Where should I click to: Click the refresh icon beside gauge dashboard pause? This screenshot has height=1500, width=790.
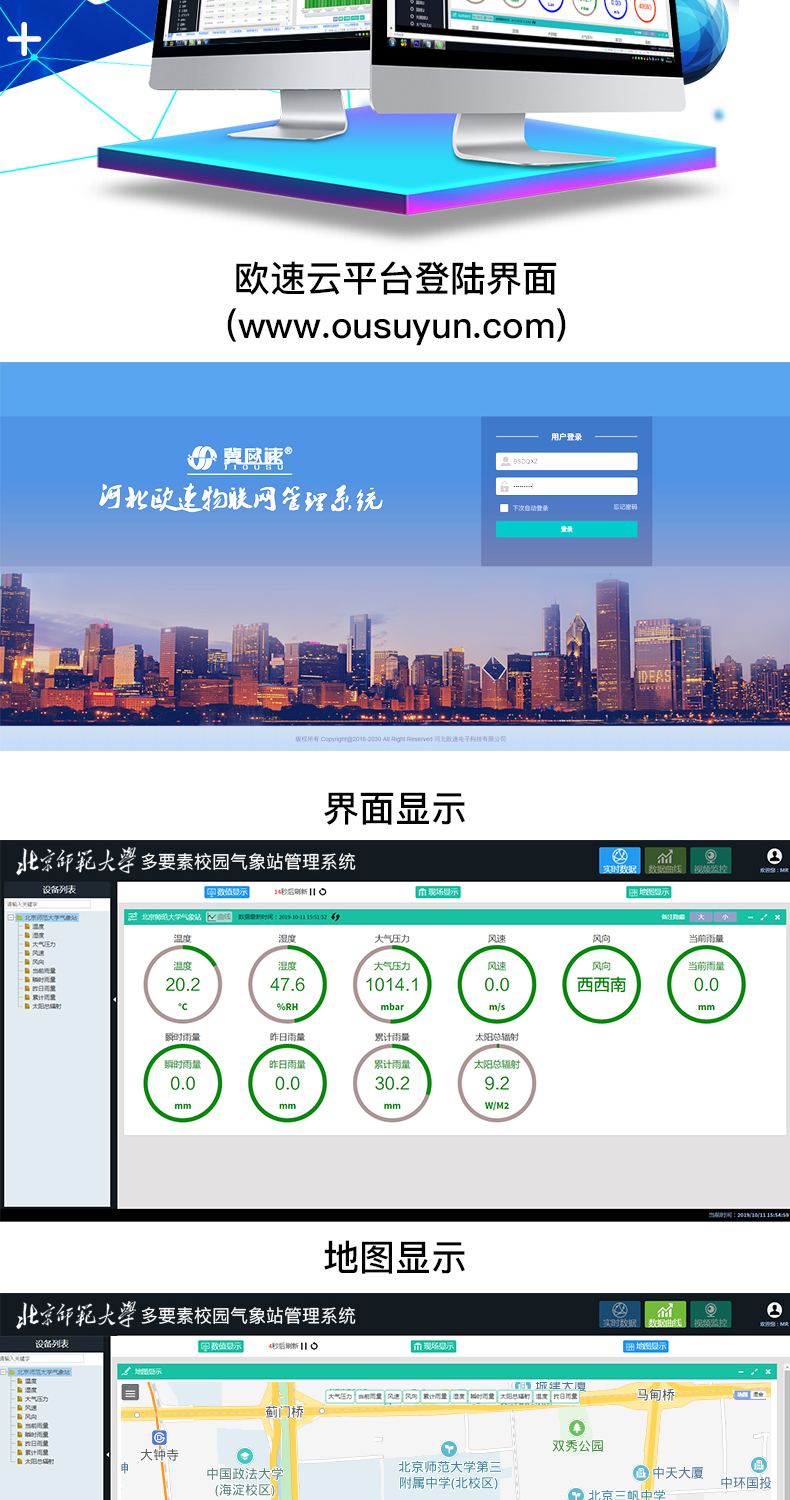322,892
